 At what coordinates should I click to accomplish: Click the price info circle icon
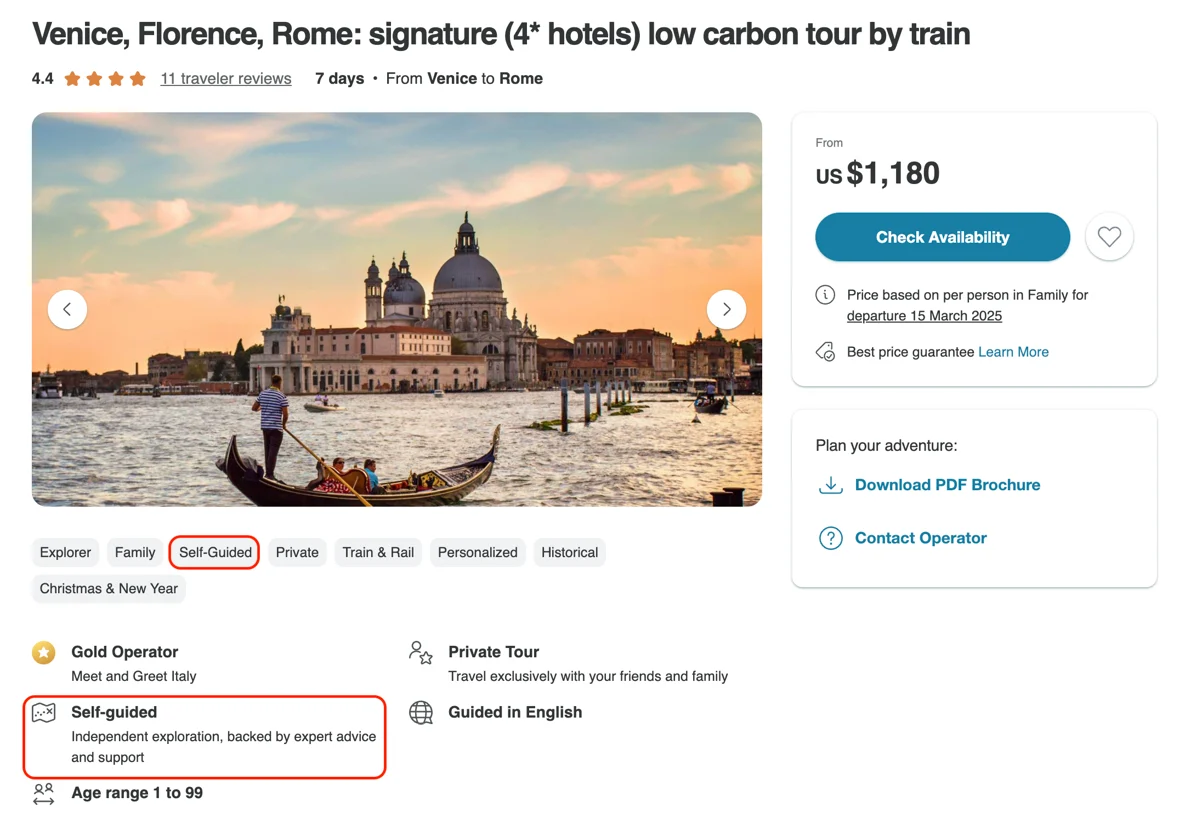tap(825, 295)
